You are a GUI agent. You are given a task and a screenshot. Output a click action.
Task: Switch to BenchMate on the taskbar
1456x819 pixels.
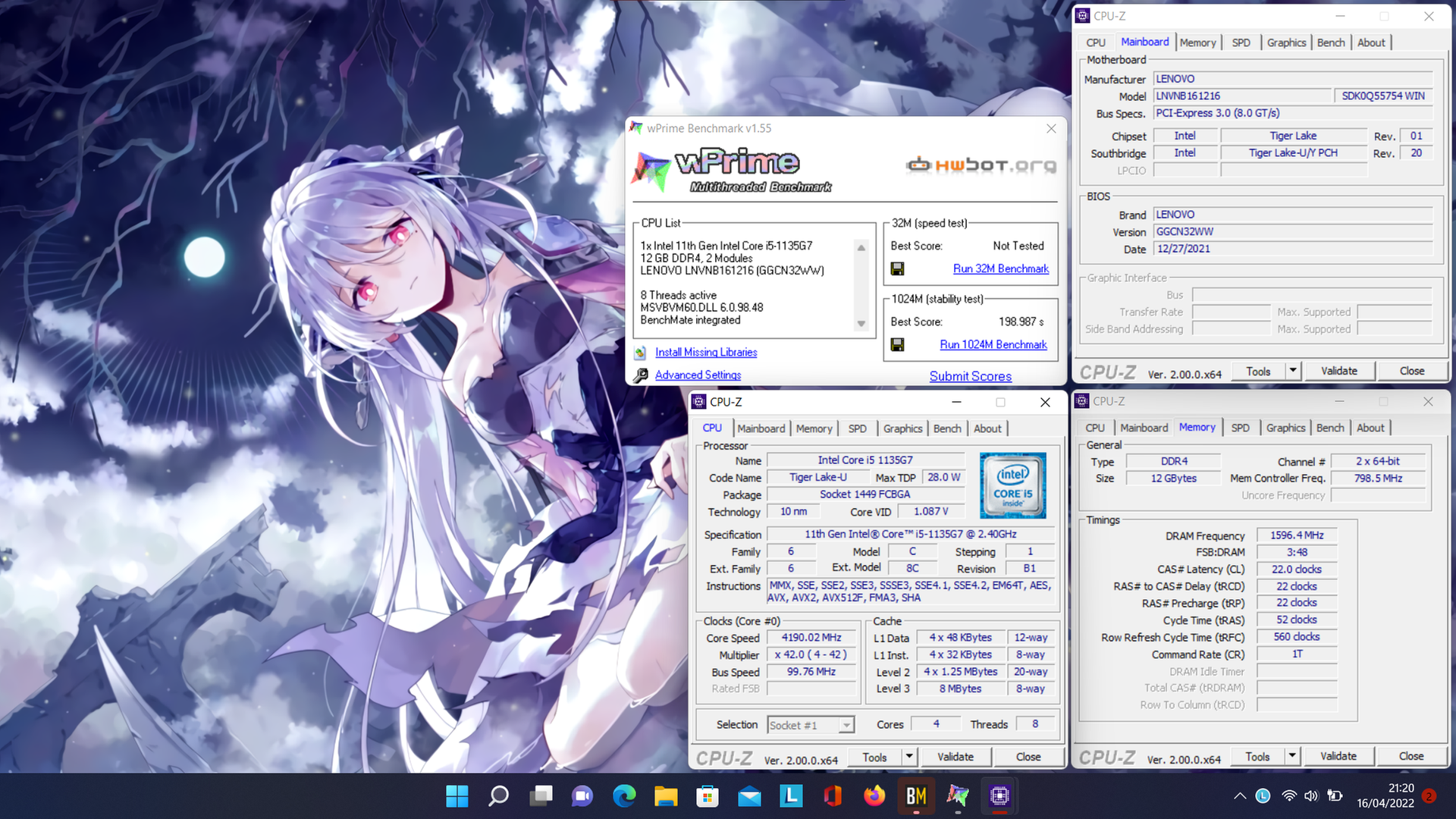(916, 795)
